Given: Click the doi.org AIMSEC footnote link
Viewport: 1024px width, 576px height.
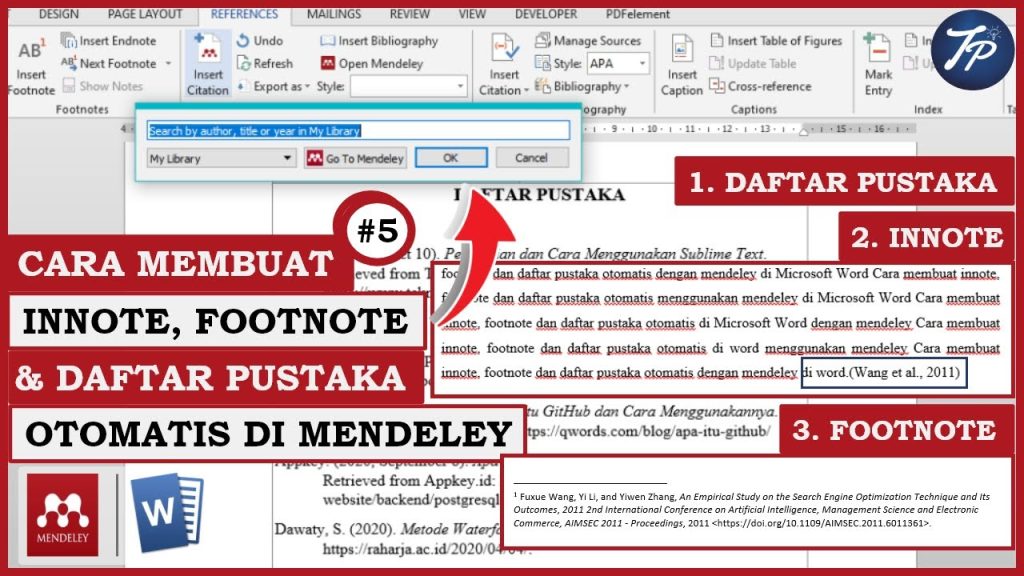Looking at the screenshot, I should pos(822,523).
